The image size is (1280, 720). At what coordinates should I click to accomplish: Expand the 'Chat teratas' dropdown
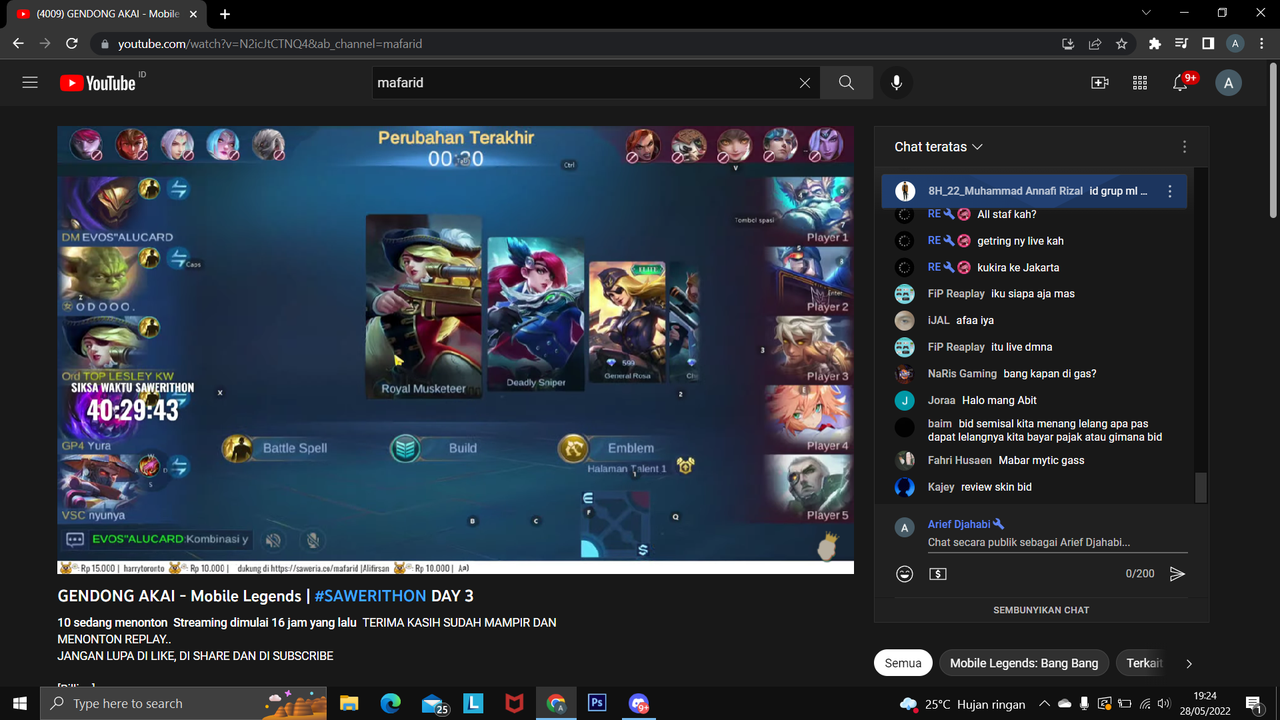pos(938,147)
